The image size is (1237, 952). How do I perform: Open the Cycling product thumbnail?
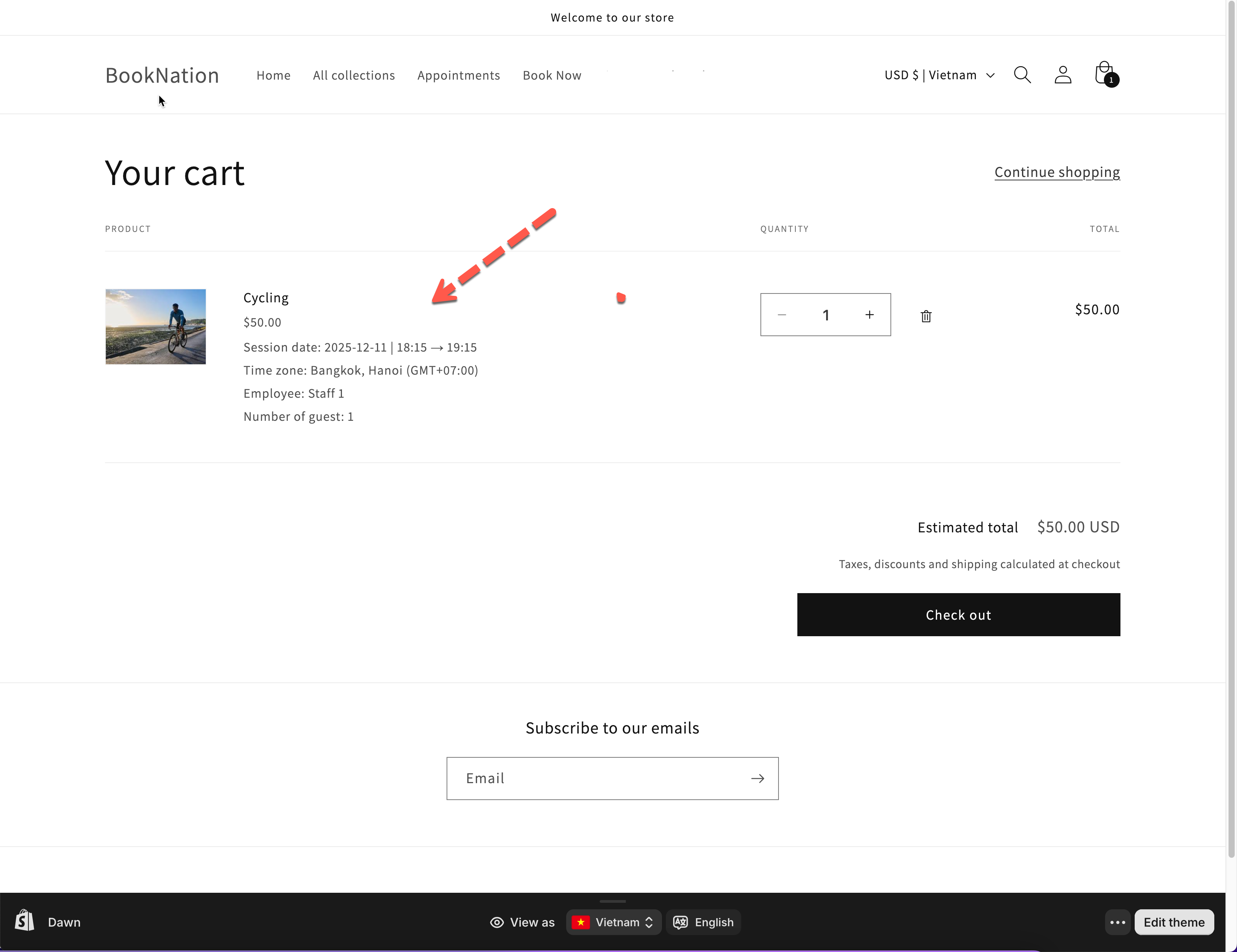(155, 326)
